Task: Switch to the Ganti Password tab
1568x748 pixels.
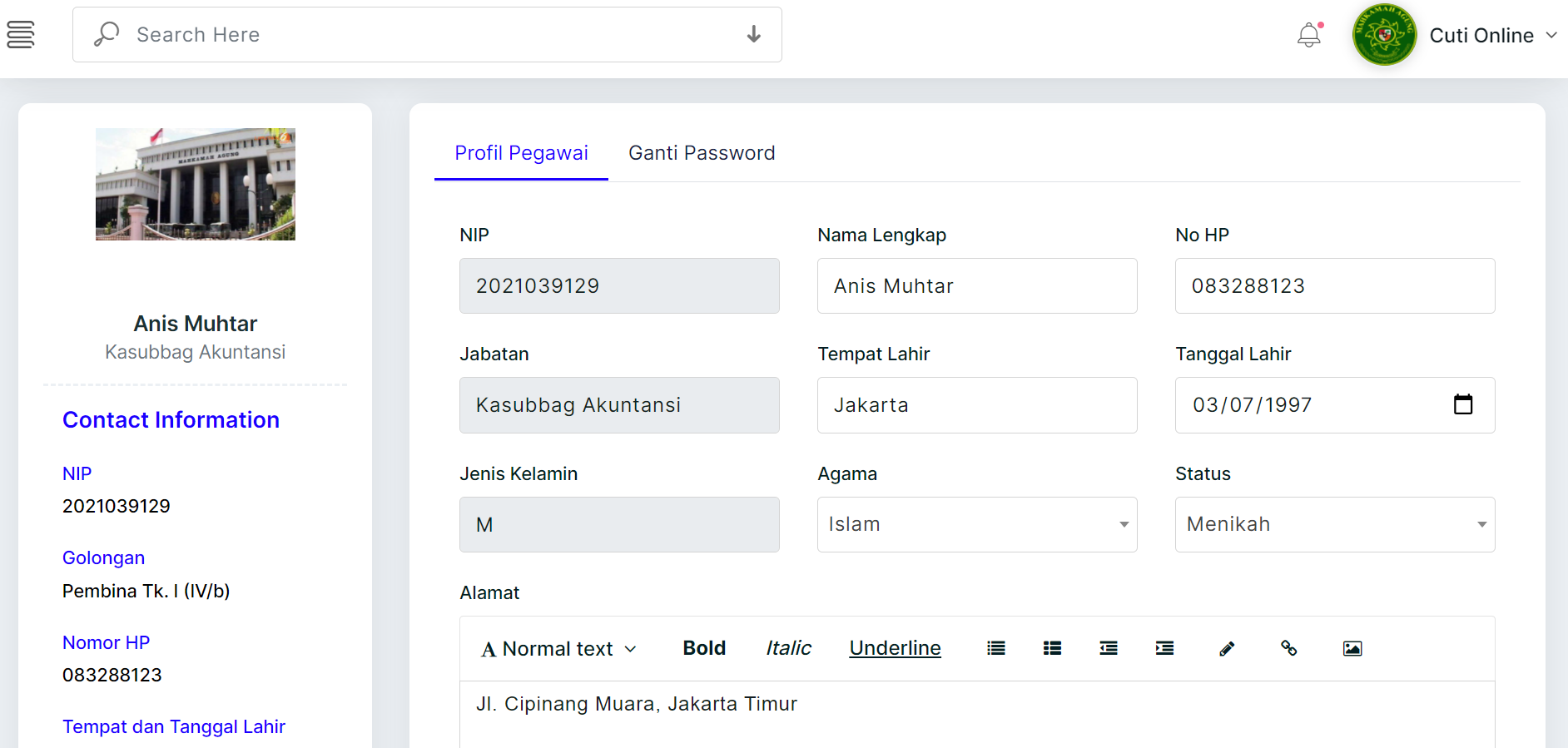Action: [702, 153]
